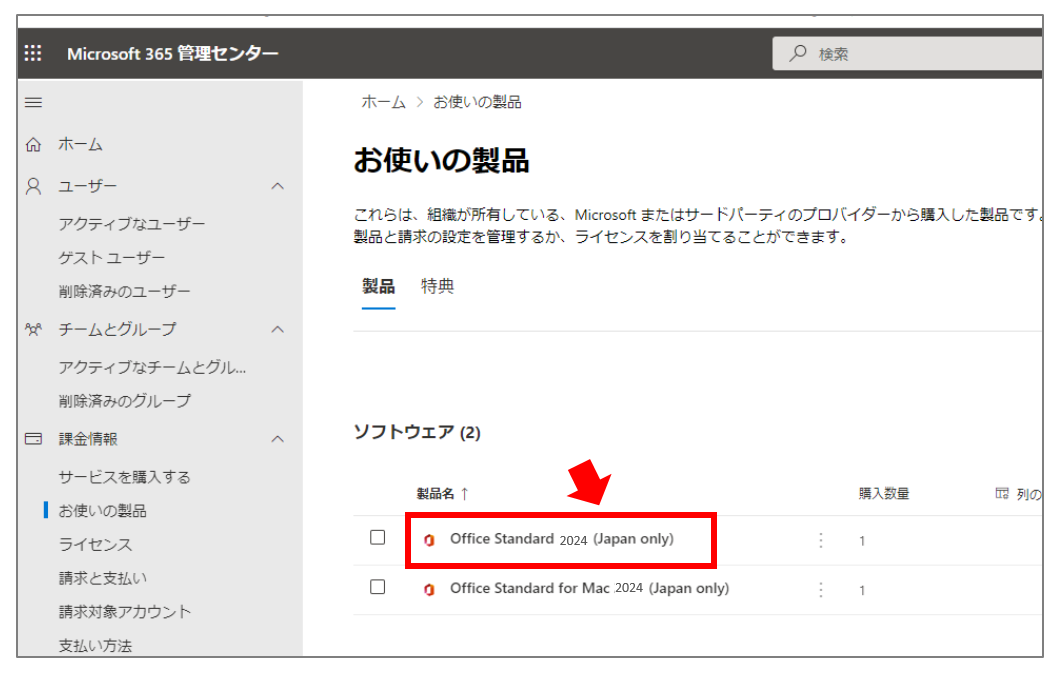Open アクティブなユーザー in sidebar
The height and width of the screenshot is (673, 1056).
pyautogui.click(x=131, y=224)
